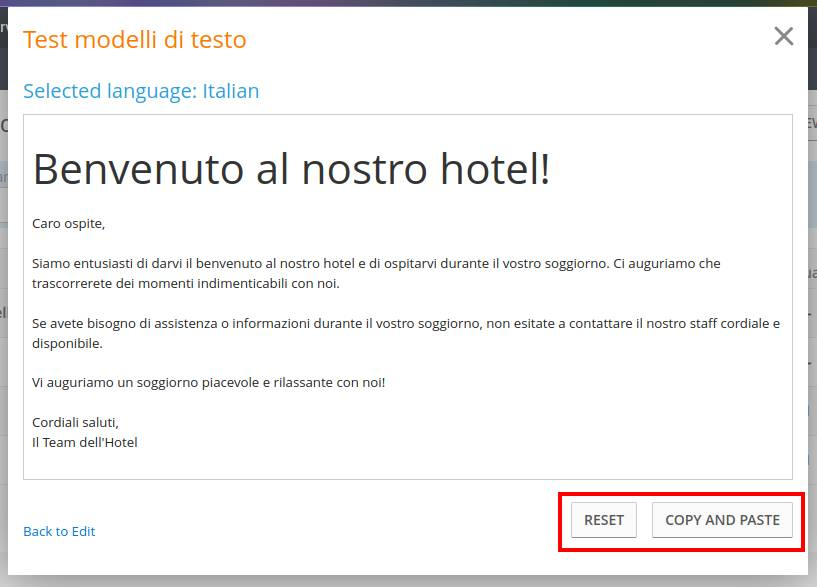Click the "Test modelli di testo" dialog title

click(134, 40)
